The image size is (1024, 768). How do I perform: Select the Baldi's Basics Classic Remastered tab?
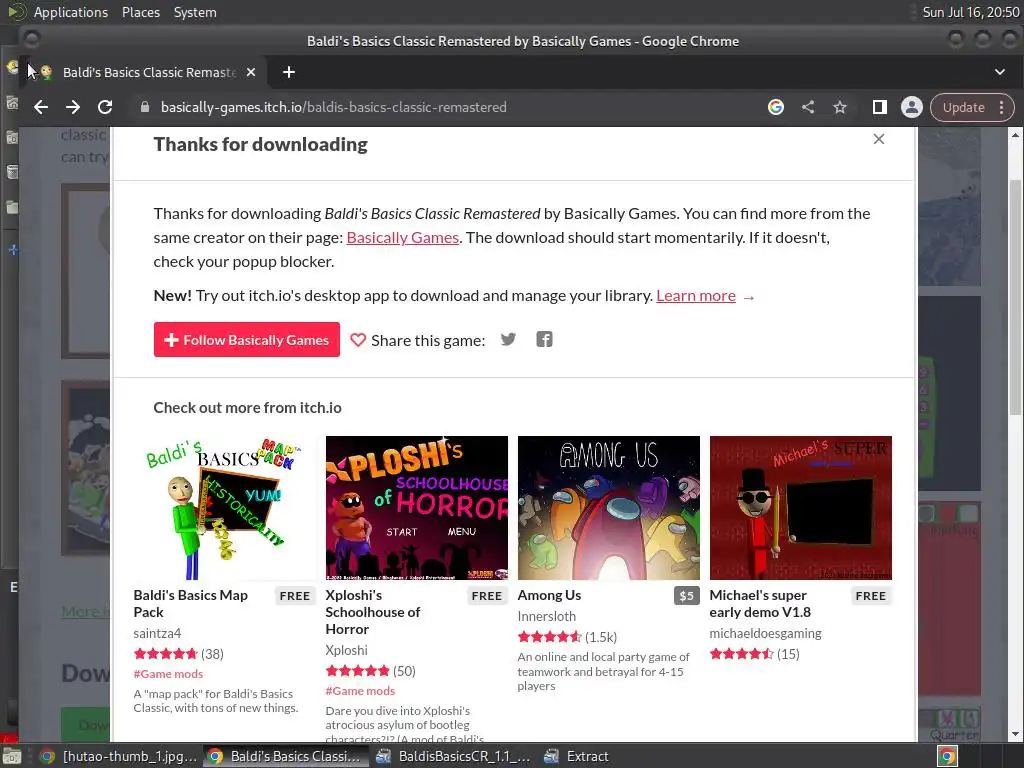coord(149,72)
